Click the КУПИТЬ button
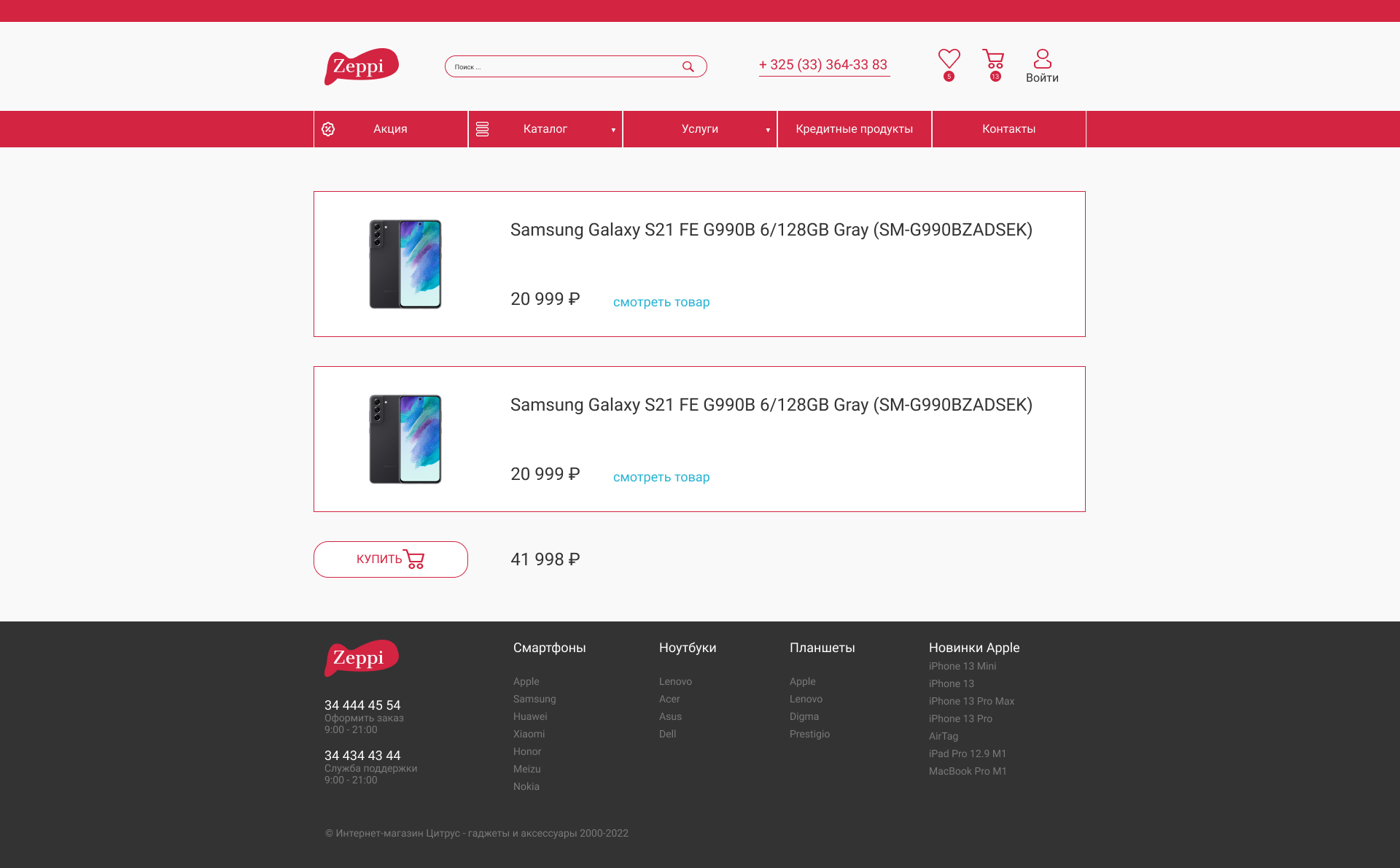1400x868 pixels. point(391,559)
